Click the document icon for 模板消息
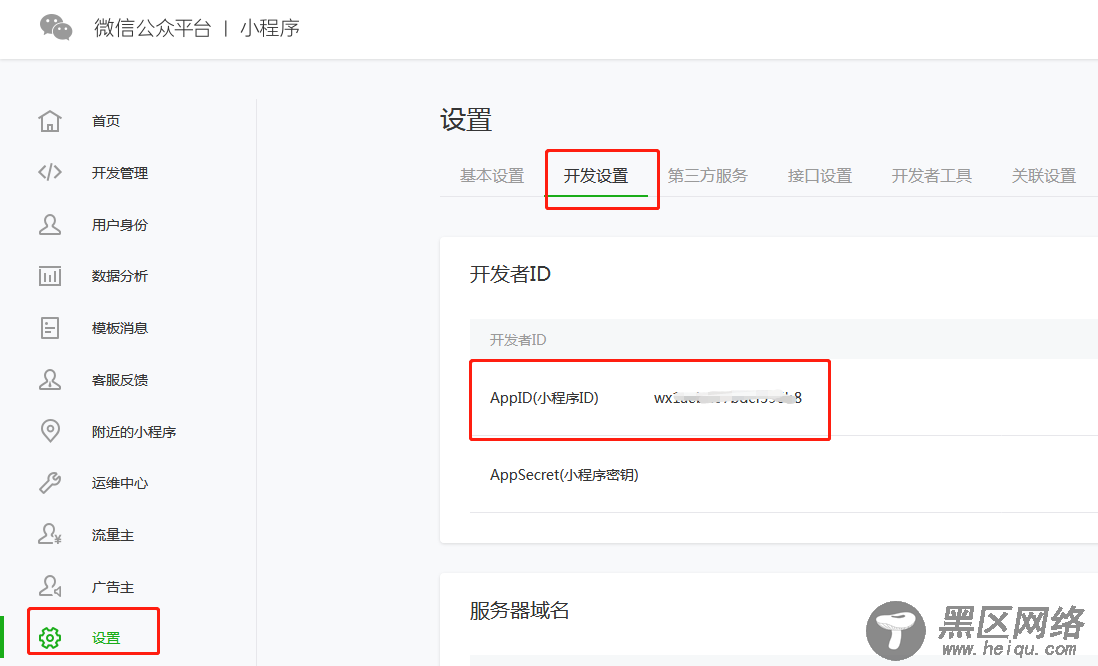The image size is (1098, 666). click(x=50, y=328)
